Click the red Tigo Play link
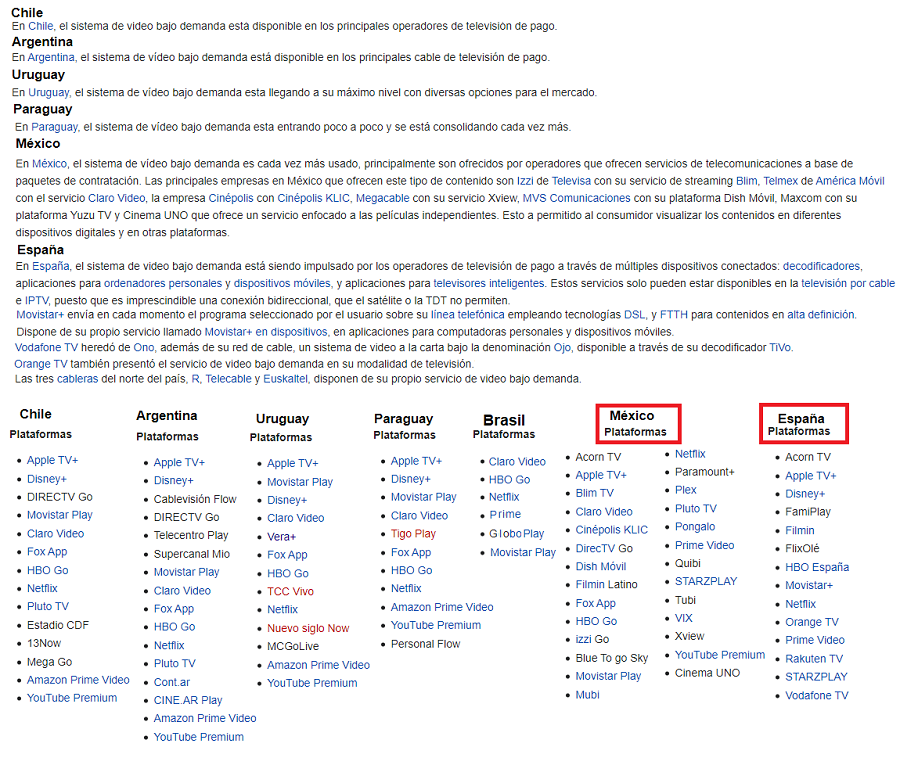The height and width of the screenshot is (765, 900). pos(413,534)
